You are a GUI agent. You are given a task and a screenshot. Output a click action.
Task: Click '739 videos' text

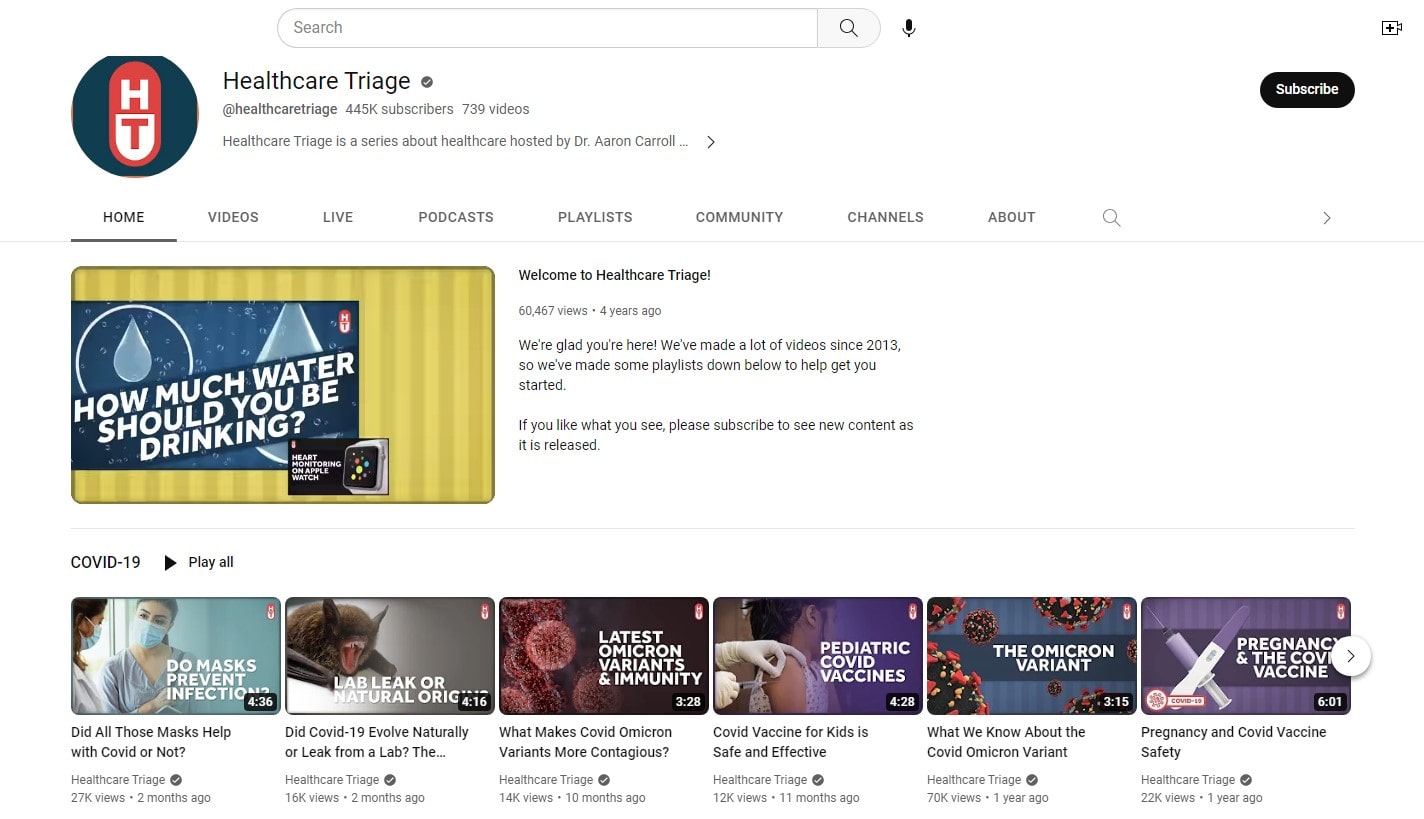(496, 109)
